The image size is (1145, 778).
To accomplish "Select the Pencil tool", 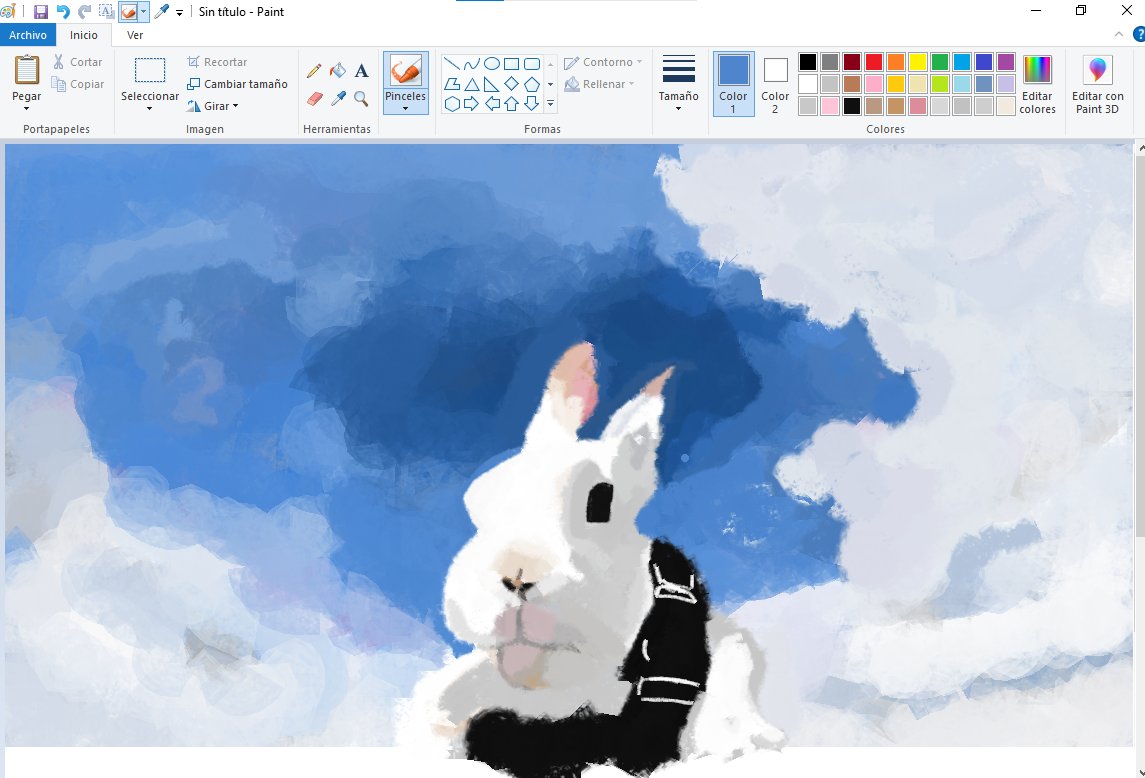I will (314, 71).
